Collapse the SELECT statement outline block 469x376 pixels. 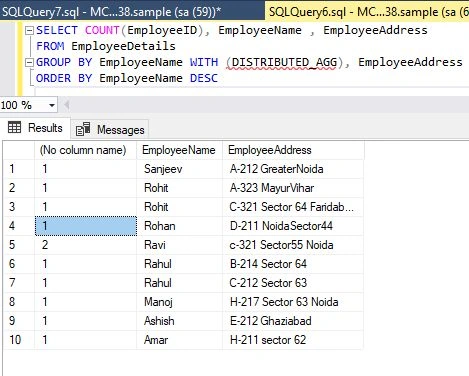click(x=29, y=31)
